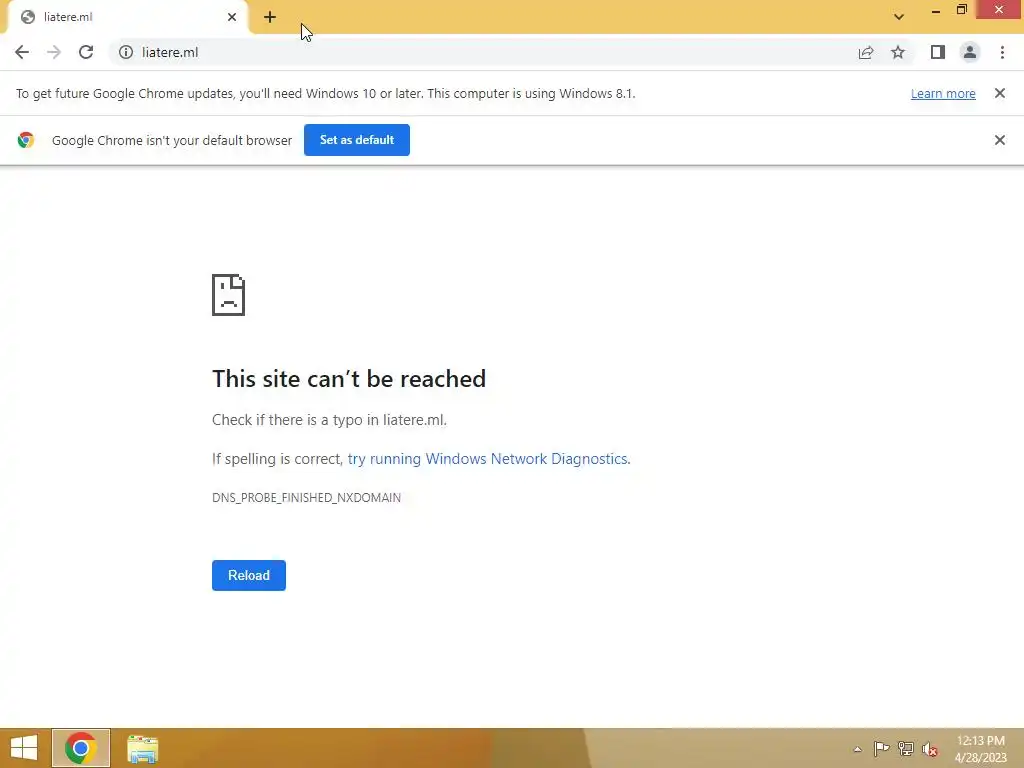Share this page icon in address bar

(866, 52)
